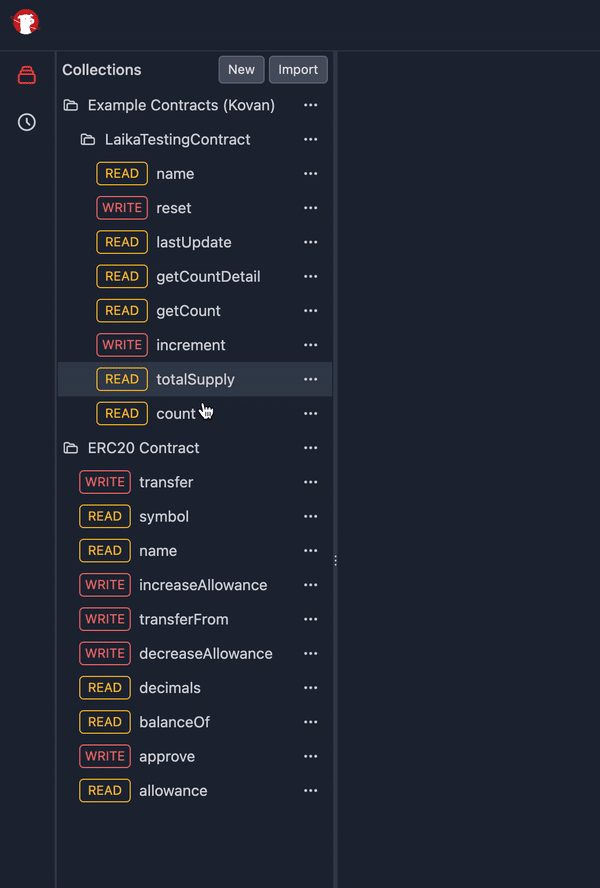Click the New collection button

point(241,70)
